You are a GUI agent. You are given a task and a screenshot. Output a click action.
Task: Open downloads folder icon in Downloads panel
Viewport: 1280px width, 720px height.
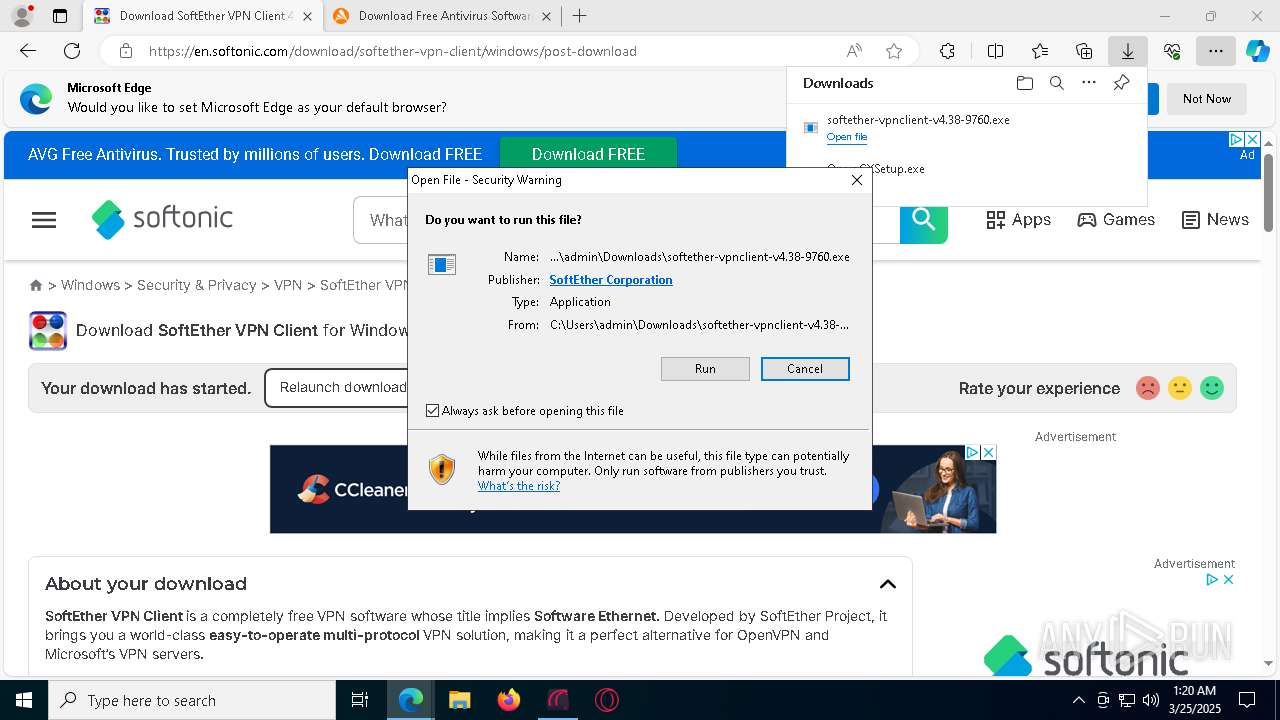[x=1024, y=83]
